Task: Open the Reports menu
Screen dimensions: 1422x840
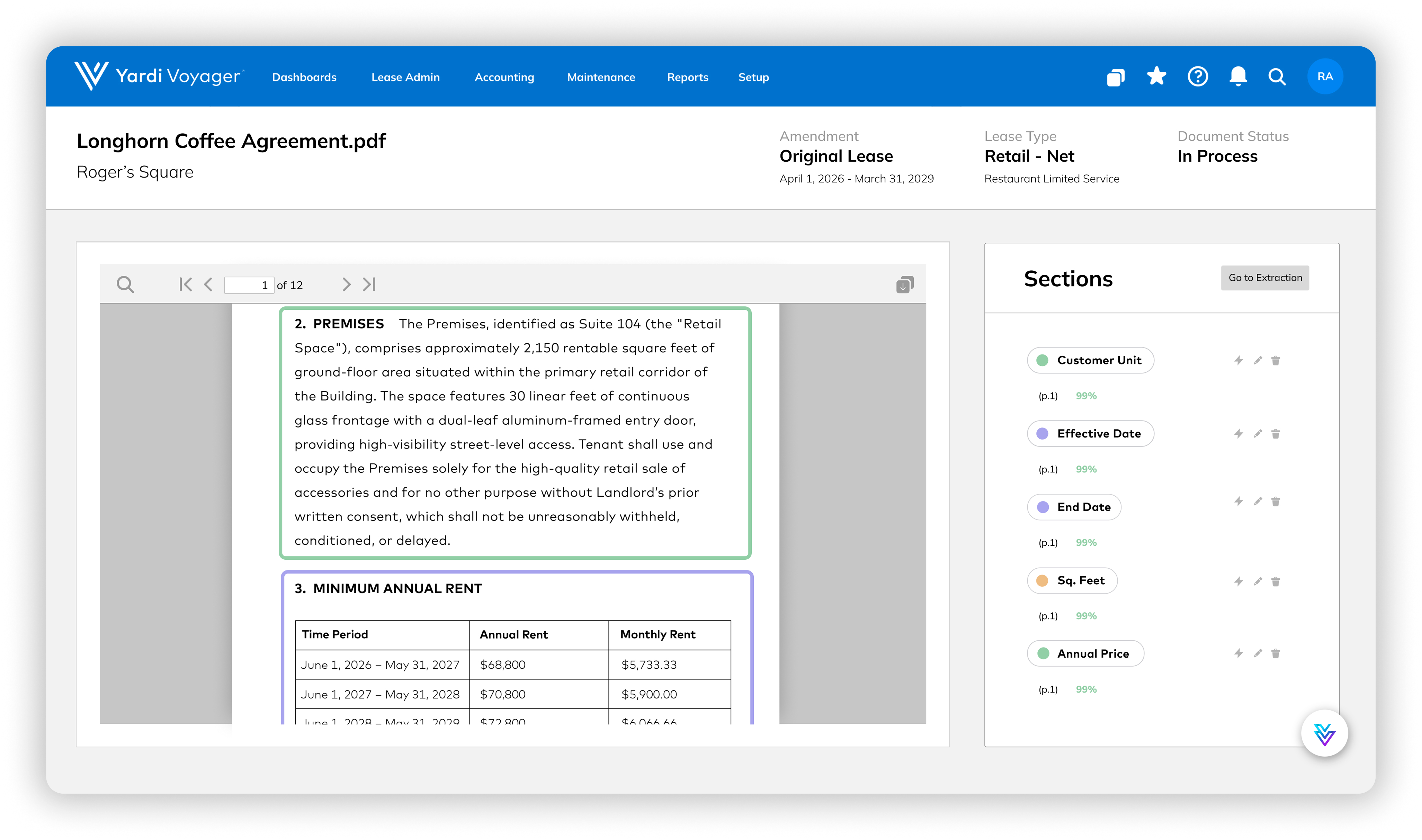Action: click(687, 77)
